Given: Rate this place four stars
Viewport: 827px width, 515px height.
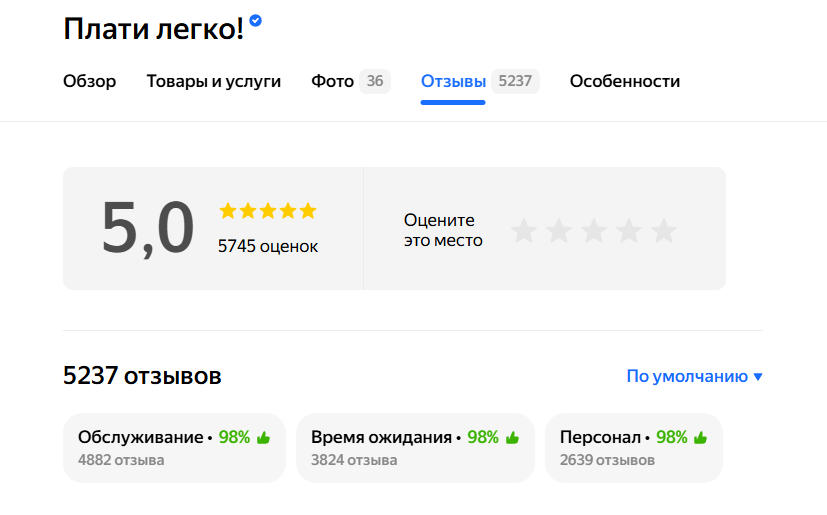Looking at the screenshot, I should coord(629,231).
